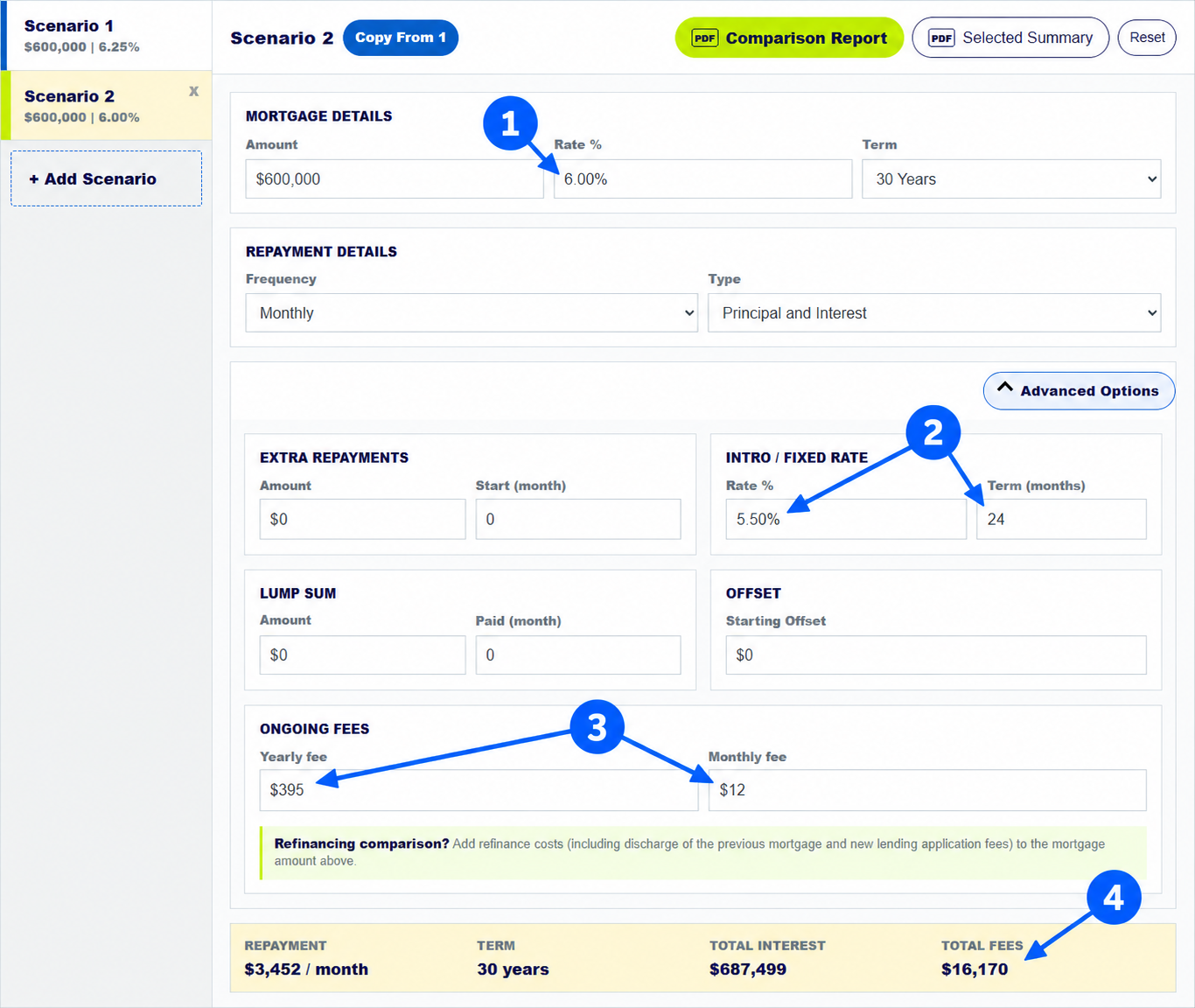Click the 'Refinancing comparison?' note text
The image size is (1195, 1008).
tap(361, 843)
